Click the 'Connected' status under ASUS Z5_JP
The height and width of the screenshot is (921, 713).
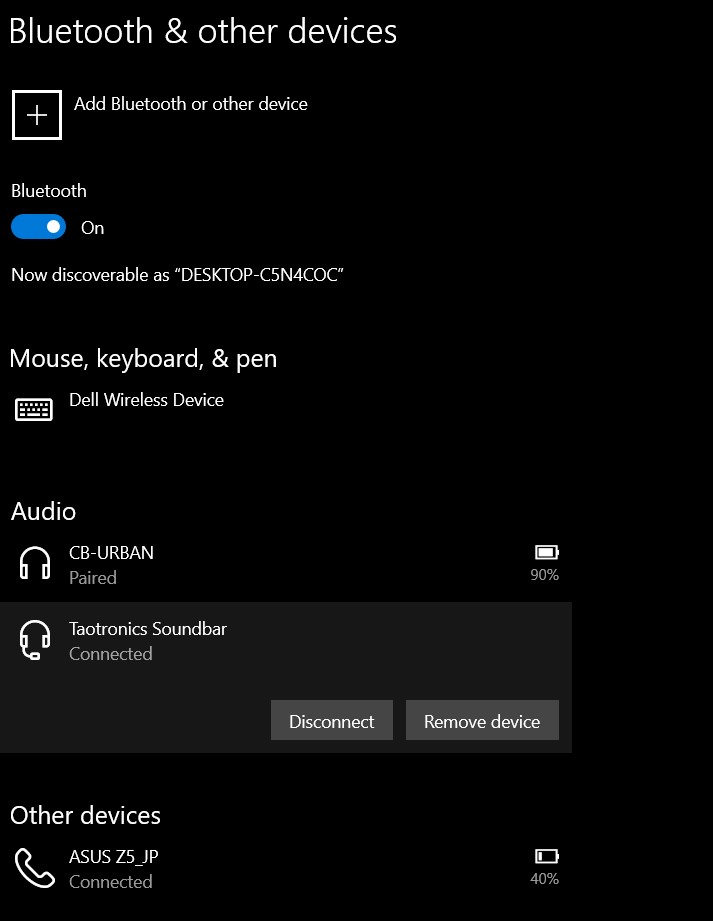[x=110, y=882]
